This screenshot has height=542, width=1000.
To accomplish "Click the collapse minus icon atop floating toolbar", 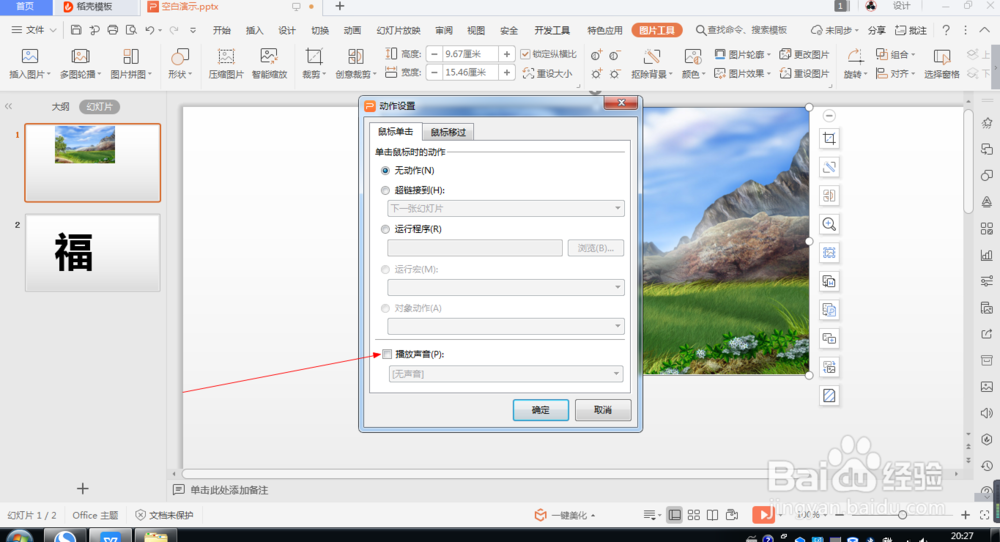I will 829,115.
